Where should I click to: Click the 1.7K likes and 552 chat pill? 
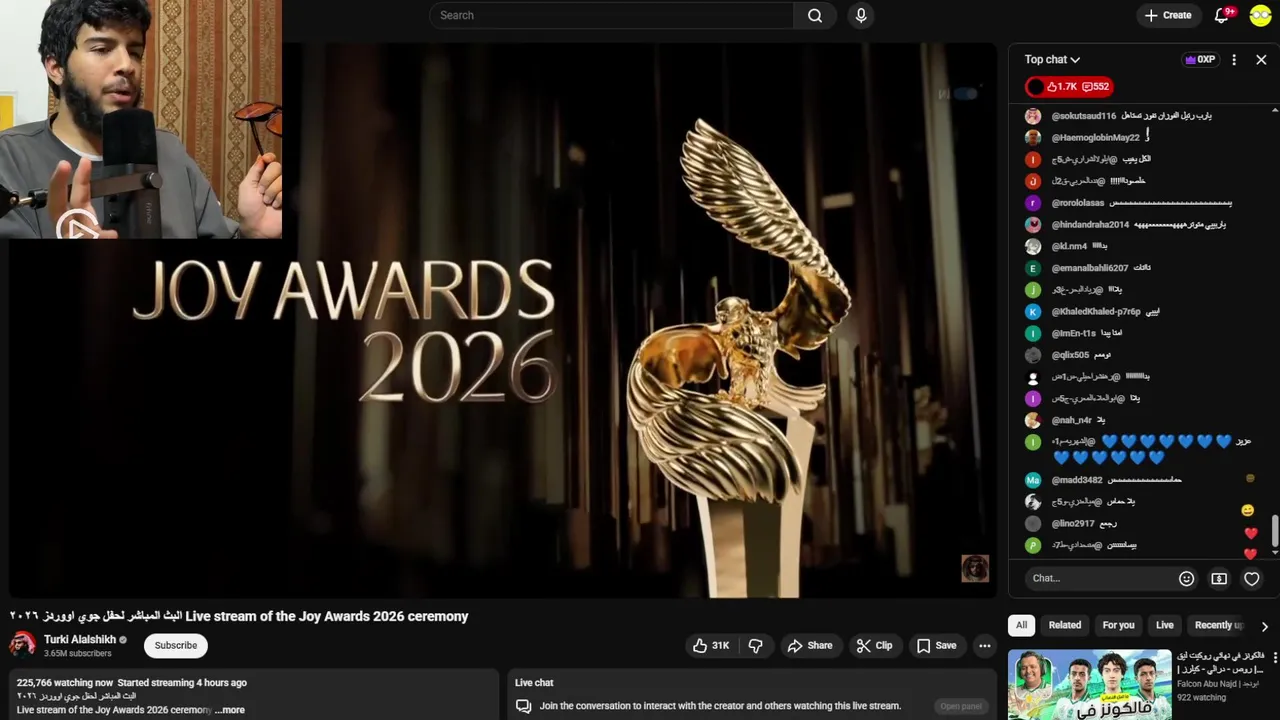click(1069, 87)
